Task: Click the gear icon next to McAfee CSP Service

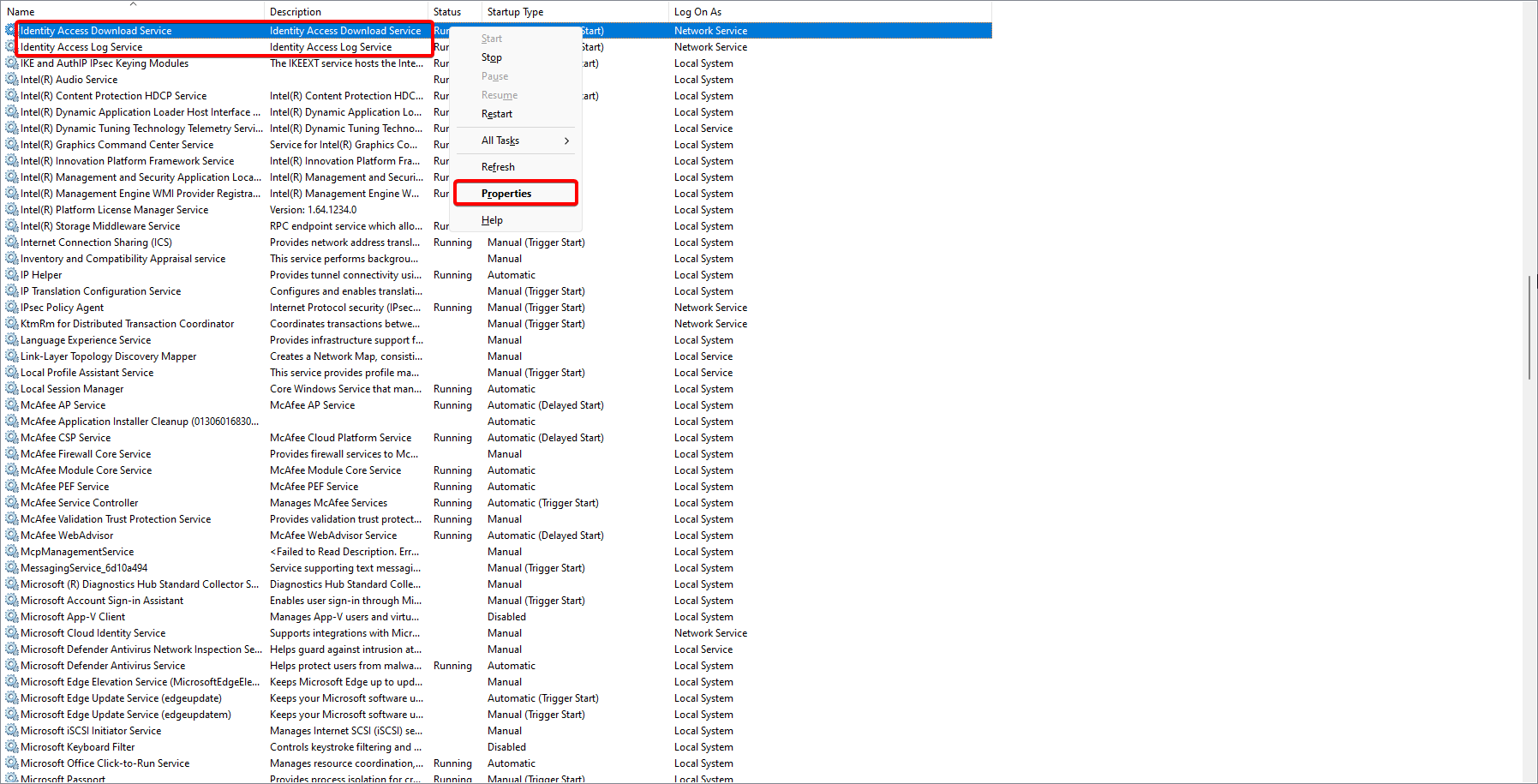Action: click(12, 438)
